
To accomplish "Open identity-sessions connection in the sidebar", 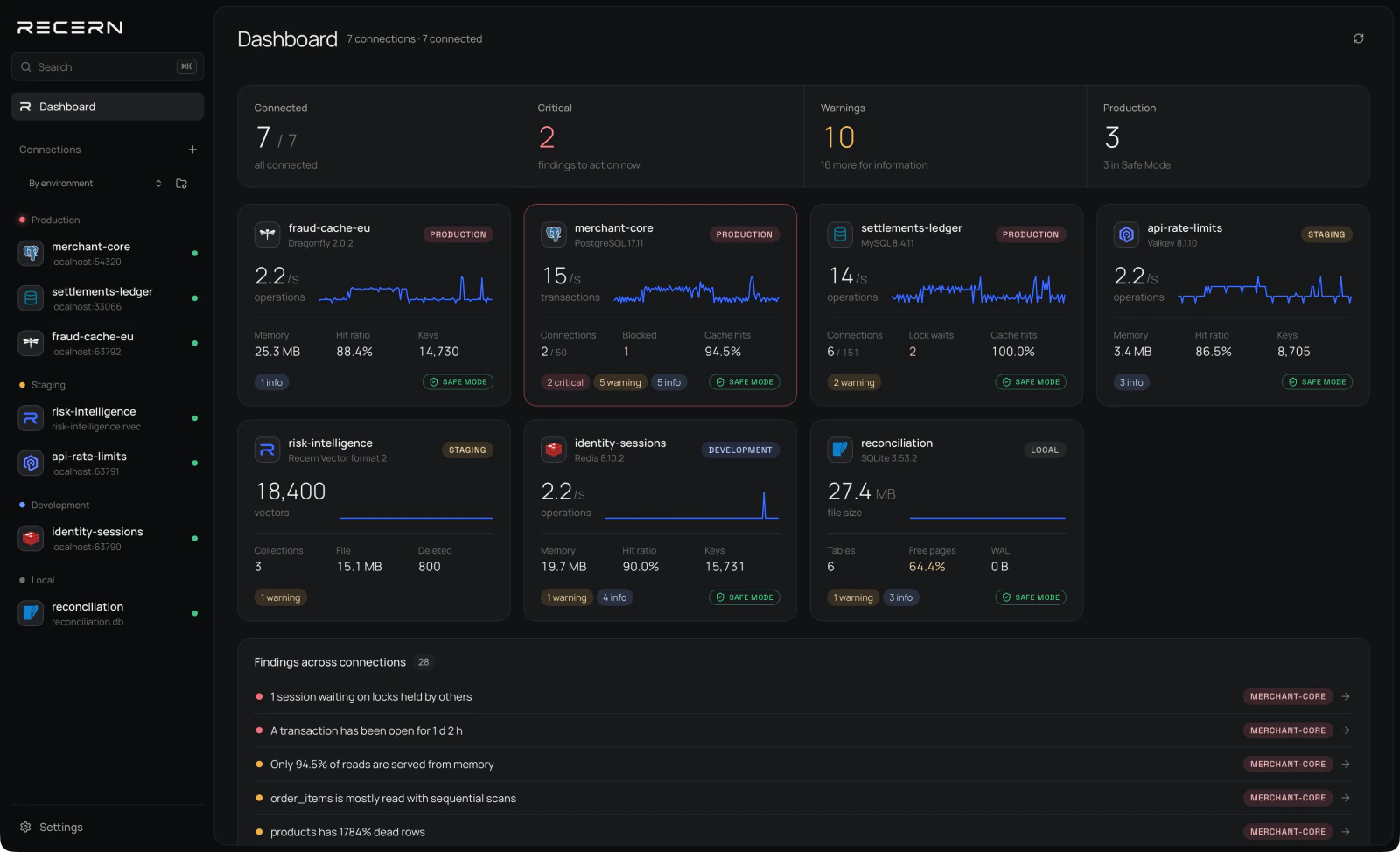I will pos(108,539).
